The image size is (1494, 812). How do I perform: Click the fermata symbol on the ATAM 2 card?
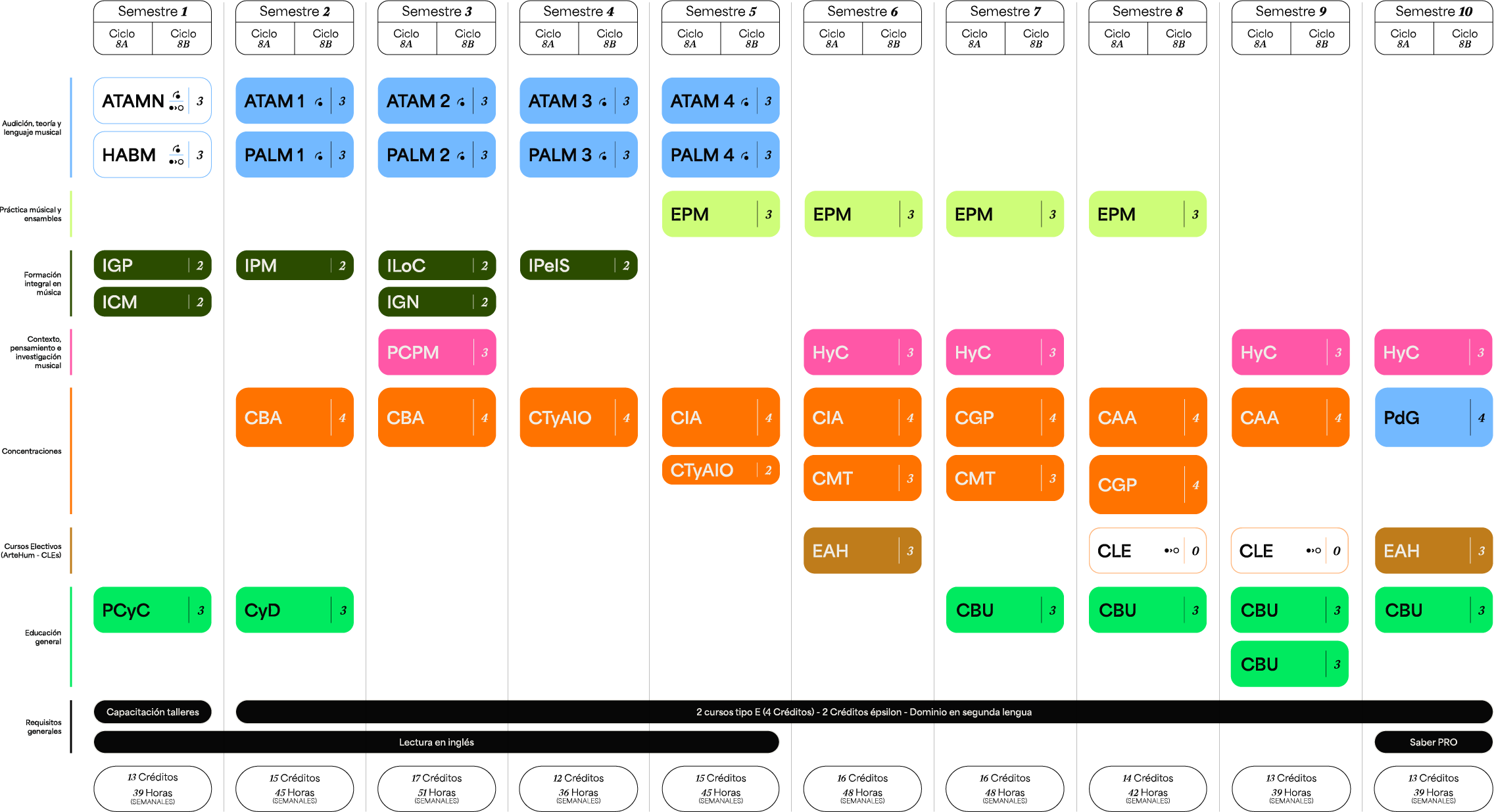[461, 102]
